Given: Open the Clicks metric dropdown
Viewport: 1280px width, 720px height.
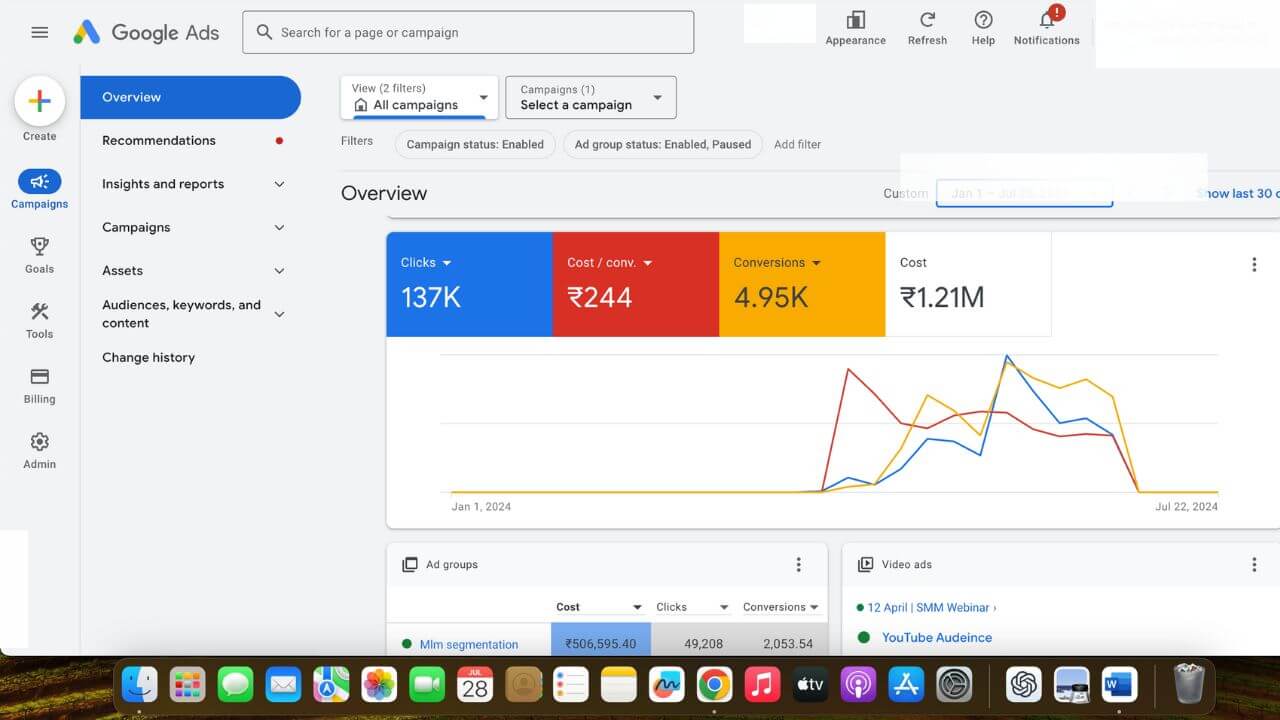Looking at the screenshot, I should point(446,263).
